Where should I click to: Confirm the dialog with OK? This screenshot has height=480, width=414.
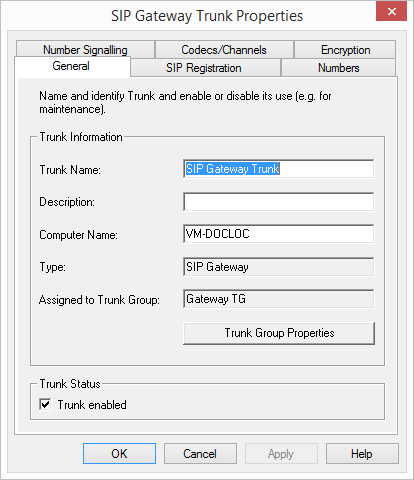pos(119,454)
